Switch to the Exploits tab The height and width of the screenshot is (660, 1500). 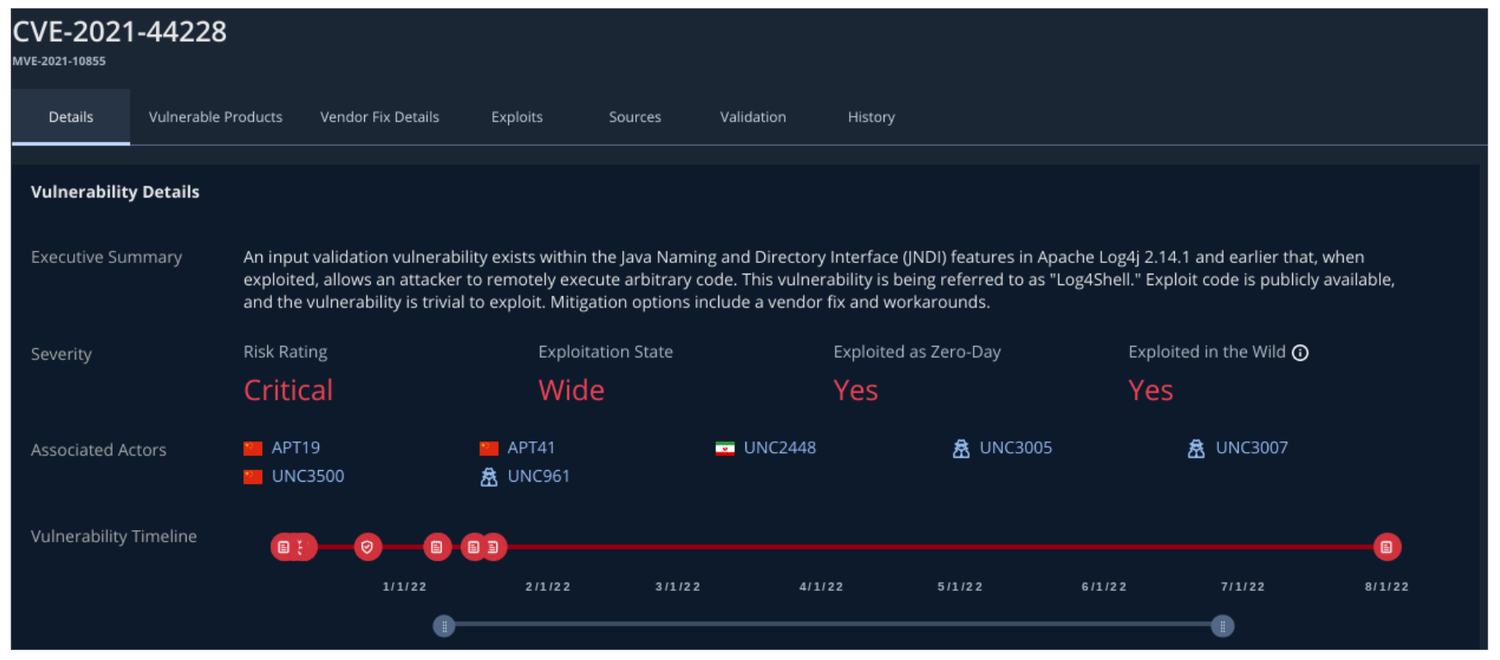pos(517,117)
